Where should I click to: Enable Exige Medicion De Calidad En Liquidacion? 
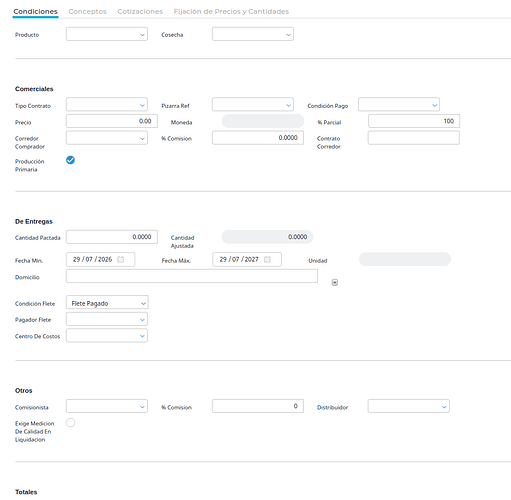(70, 423)
